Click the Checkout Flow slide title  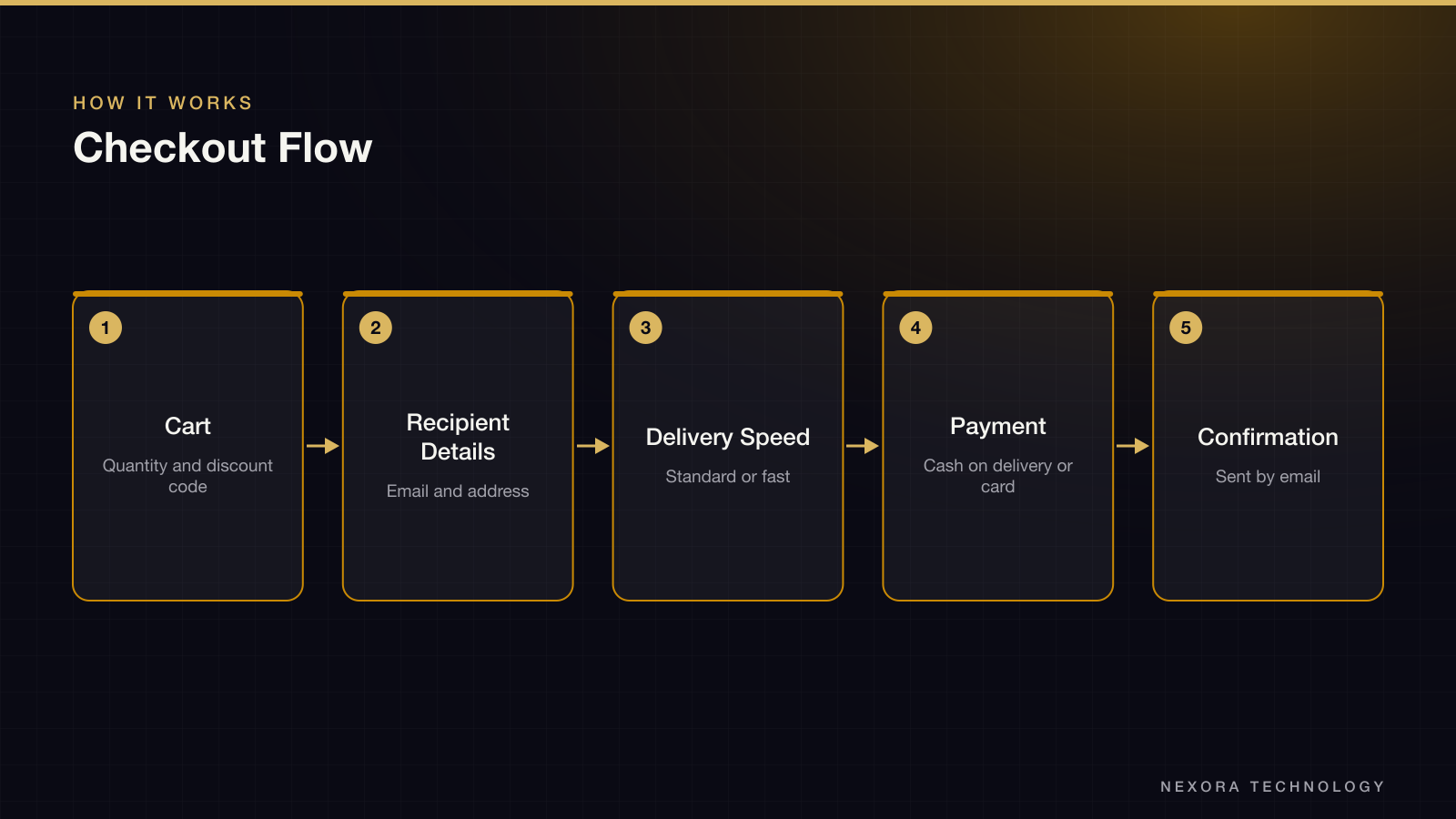click(x=223, y=147)
